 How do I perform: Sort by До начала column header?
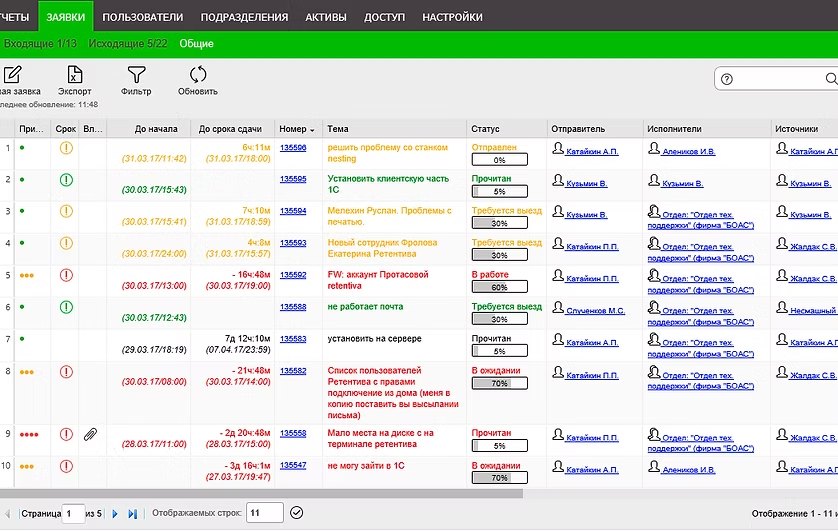[x=149, y=129]
